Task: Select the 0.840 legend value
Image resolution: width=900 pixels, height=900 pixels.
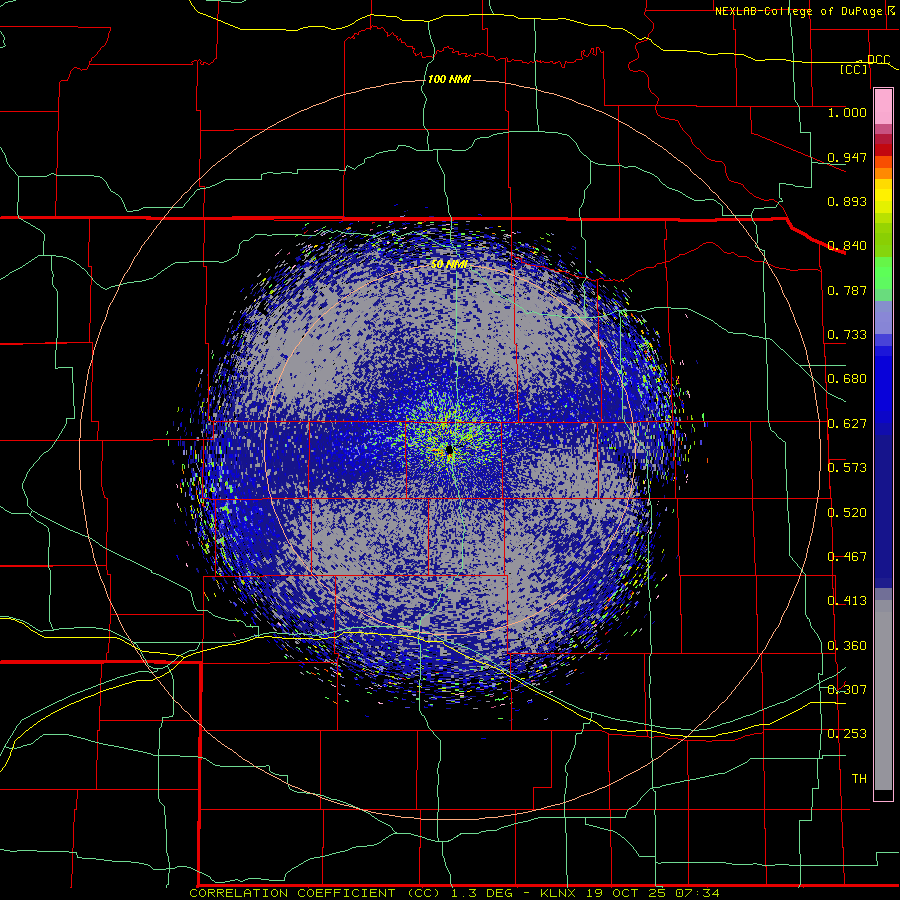Action: 847,246
